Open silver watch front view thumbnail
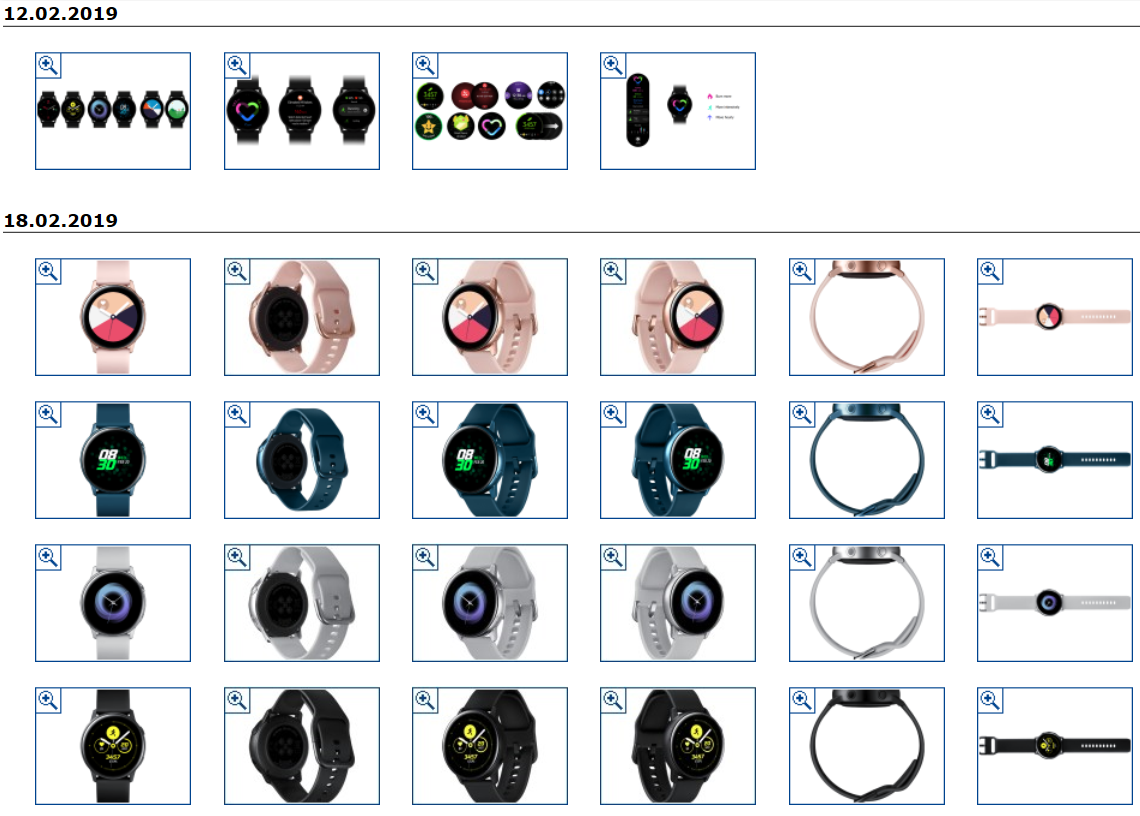The image size is (1140, 816). coord(113,603)
